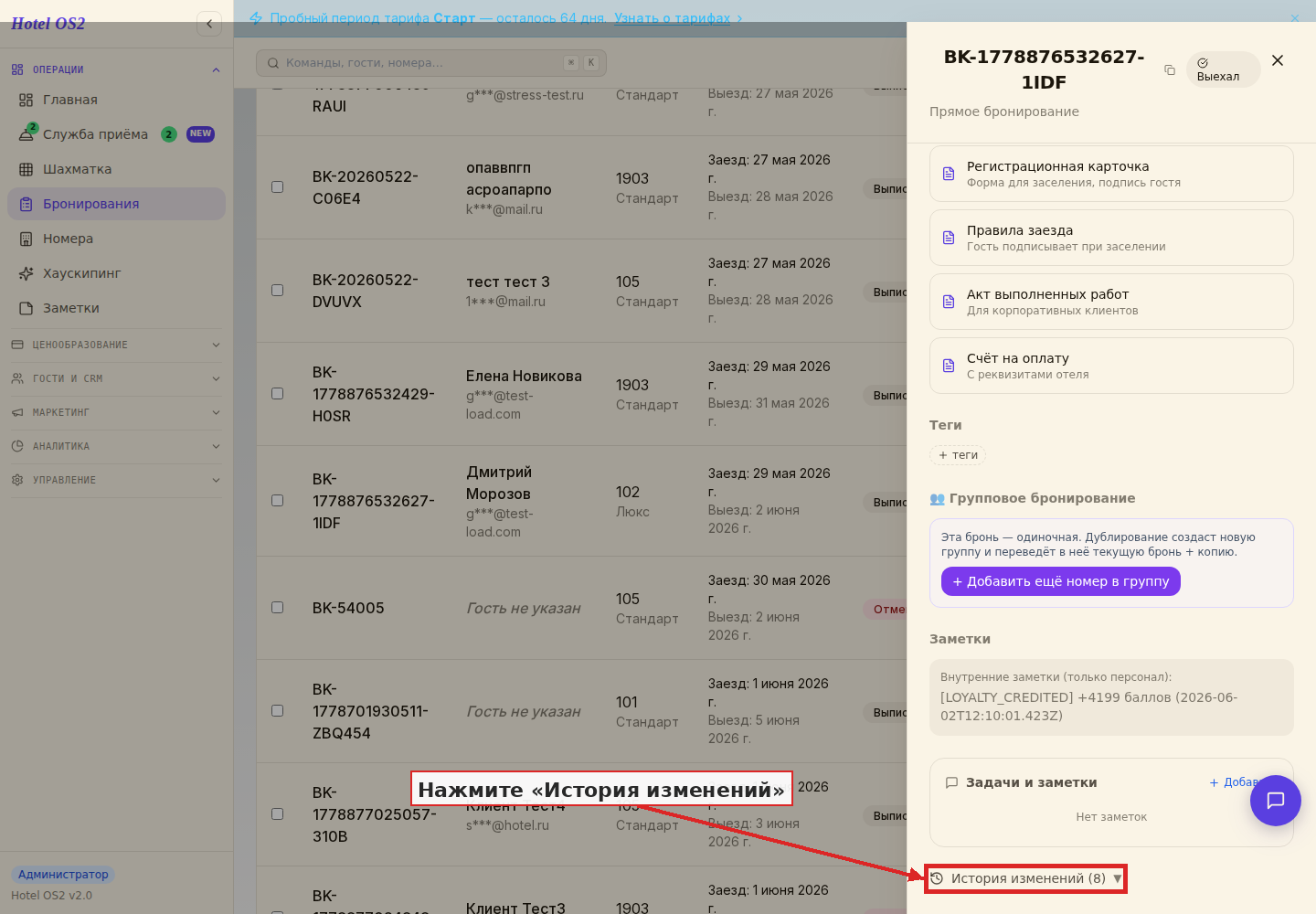This screenshot has height=914, width=1316.
Task: Open the Шахматка grid icon
Action: point(26,169)
